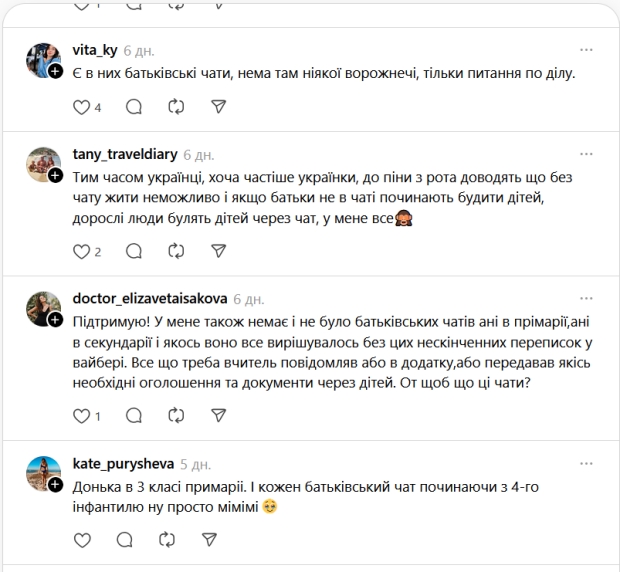Viewport: 620px width, 572px height.
Task: Repost tany_traveldiary's comment
Action: tap(176, 252)
